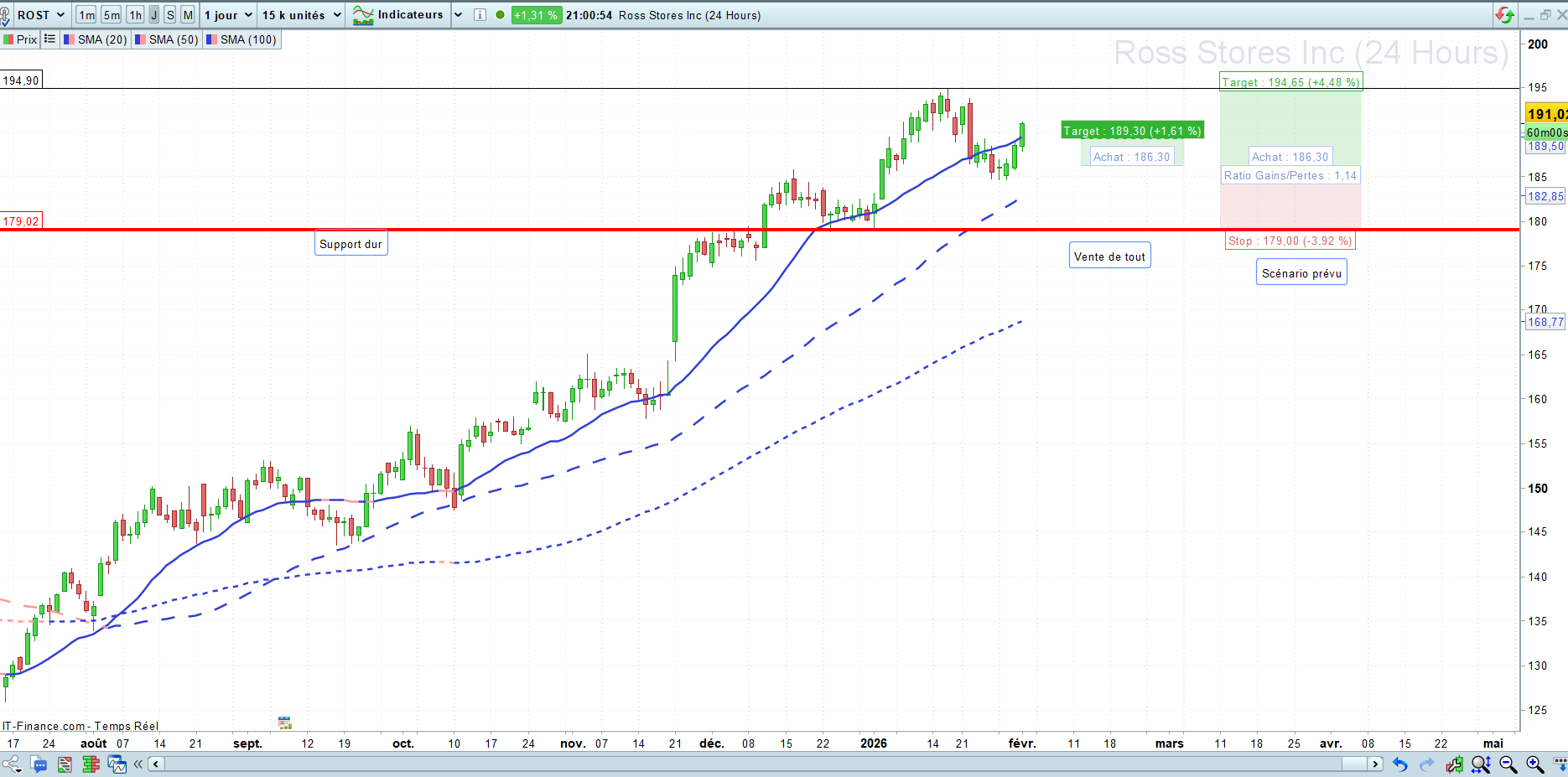Click the 'Support dur' annotation
This screenshot has height=777, width=1568.
pyautogui.click(x=351, y=244)
